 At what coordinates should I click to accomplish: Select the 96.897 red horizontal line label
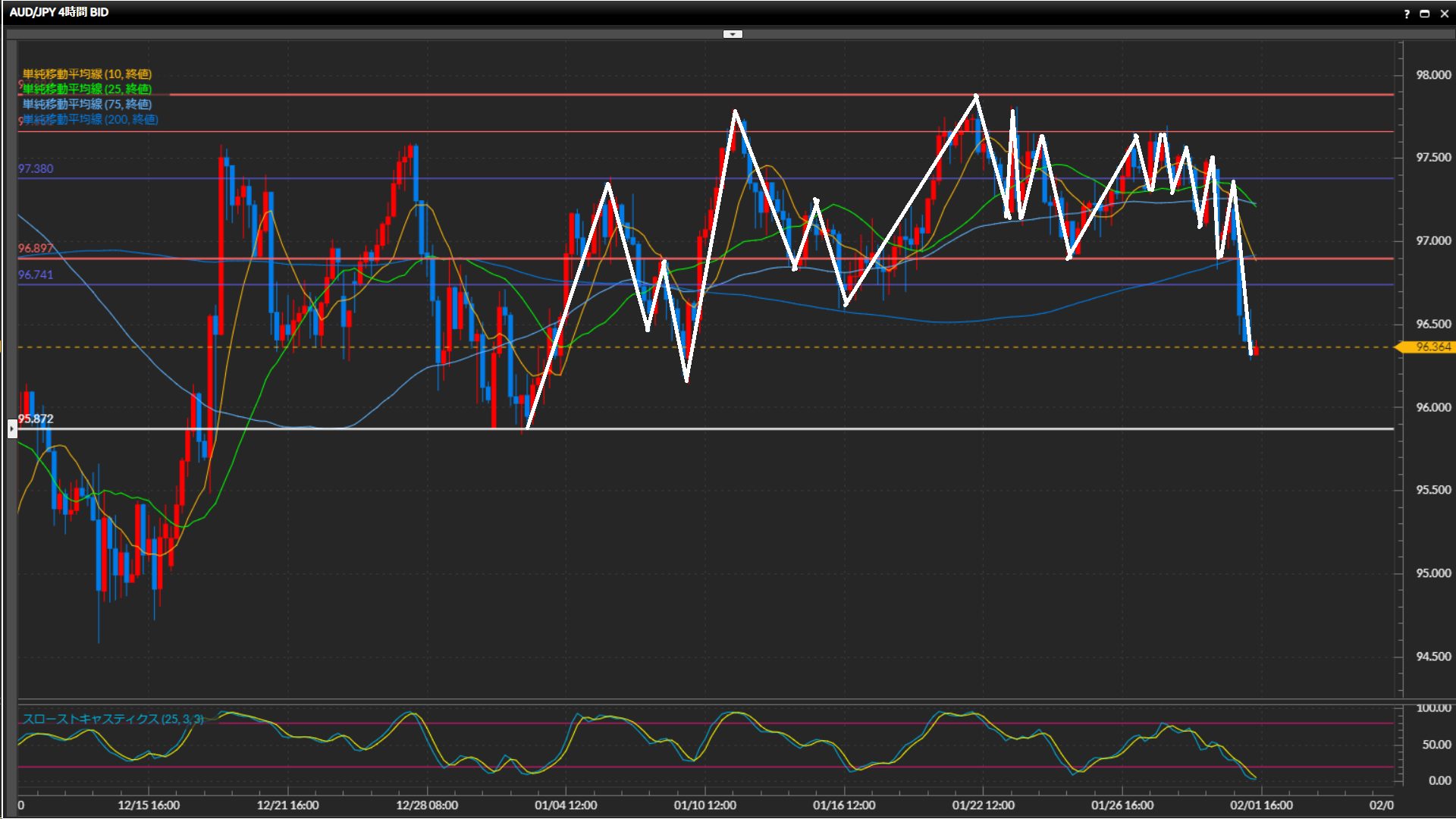point(36,249)
